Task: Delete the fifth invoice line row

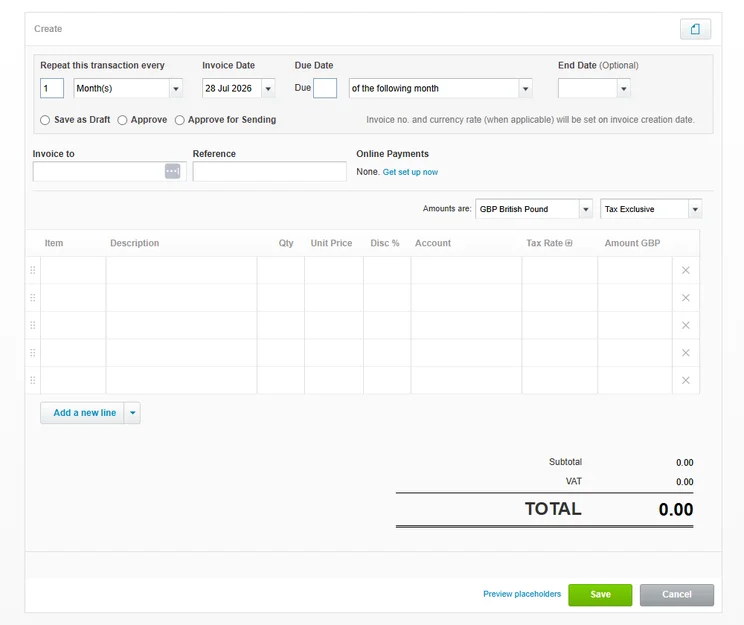Action: pos(686,380)
